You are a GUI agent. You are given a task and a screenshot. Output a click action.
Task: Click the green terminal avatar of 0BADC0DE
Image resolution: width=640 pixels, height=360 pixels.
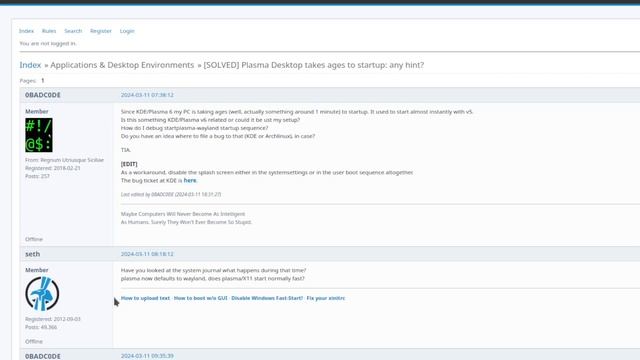(x=39, y=135)
